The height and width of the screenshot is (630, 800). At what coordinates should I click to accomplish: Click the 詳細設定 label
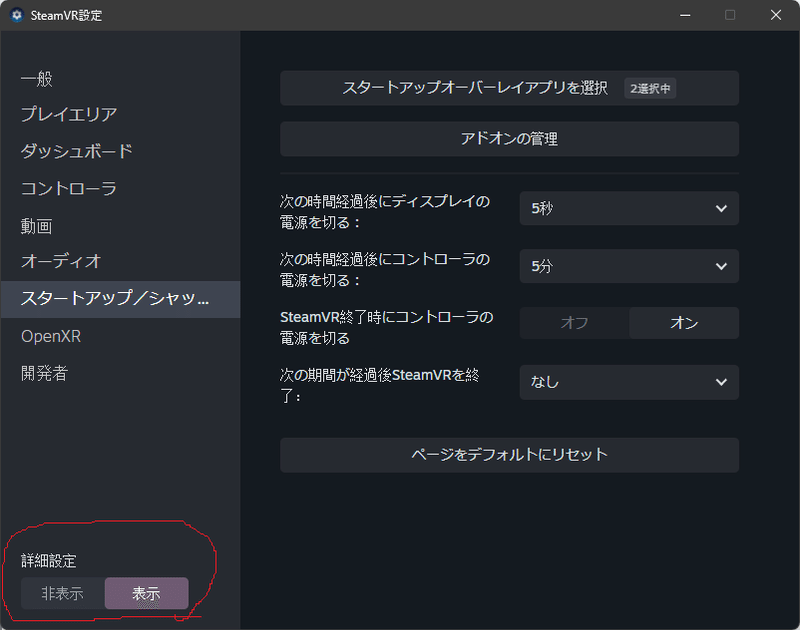coord(48,561)
